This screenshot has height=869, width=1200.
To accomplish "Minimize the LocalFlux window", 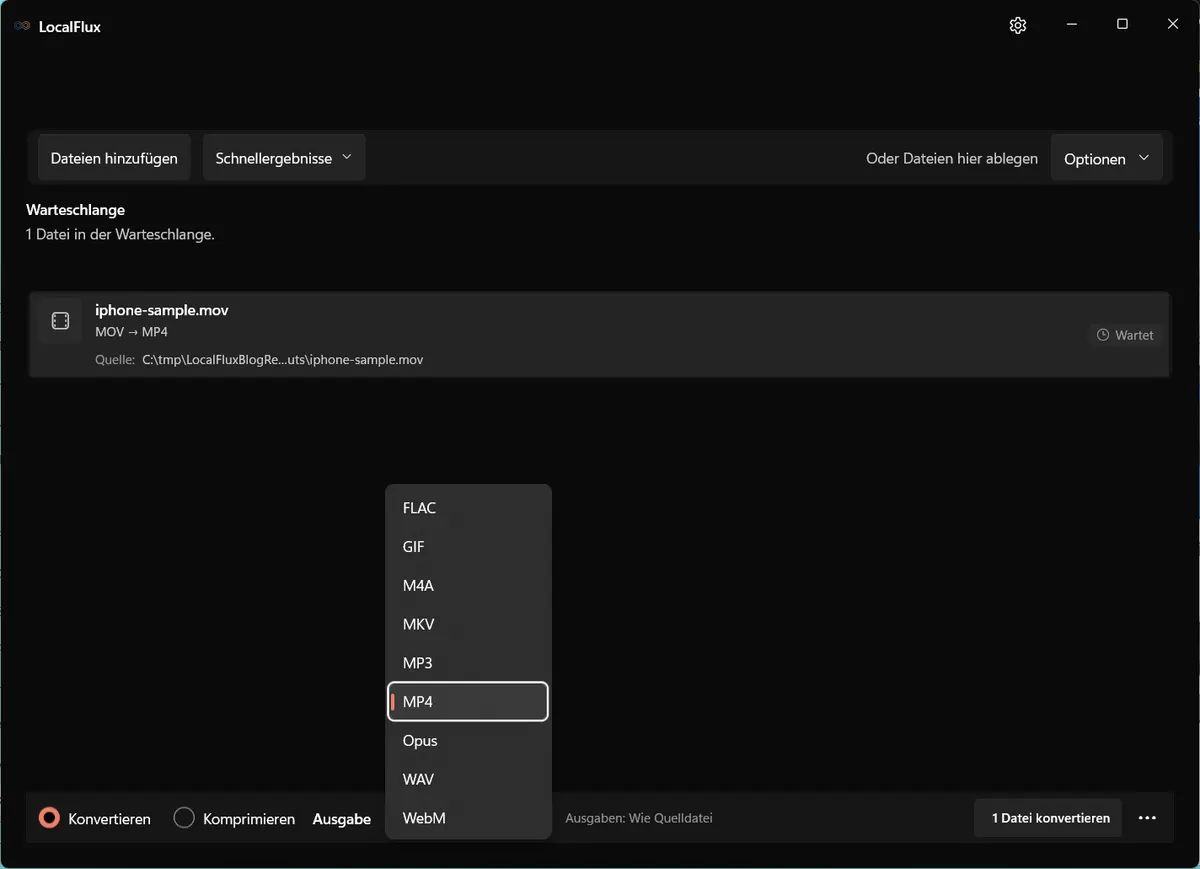I will [1071, 25].
